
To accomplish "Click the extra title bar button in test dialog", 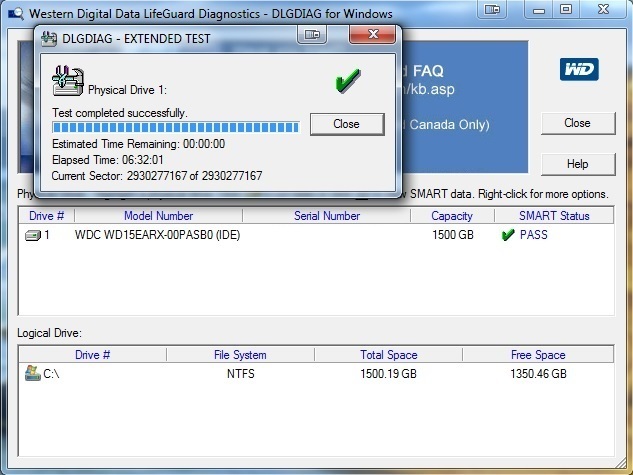I will coord(312,35).
